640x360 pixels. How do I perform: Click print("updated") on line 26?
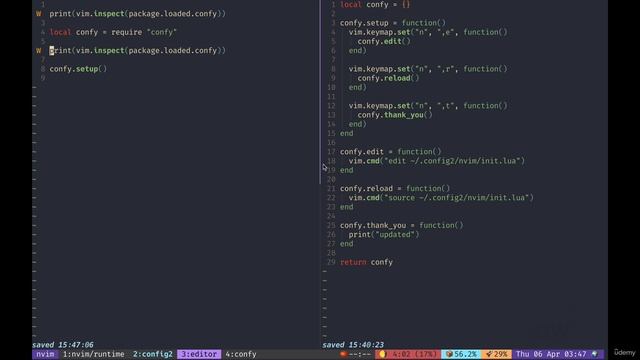tap(384, 234)
